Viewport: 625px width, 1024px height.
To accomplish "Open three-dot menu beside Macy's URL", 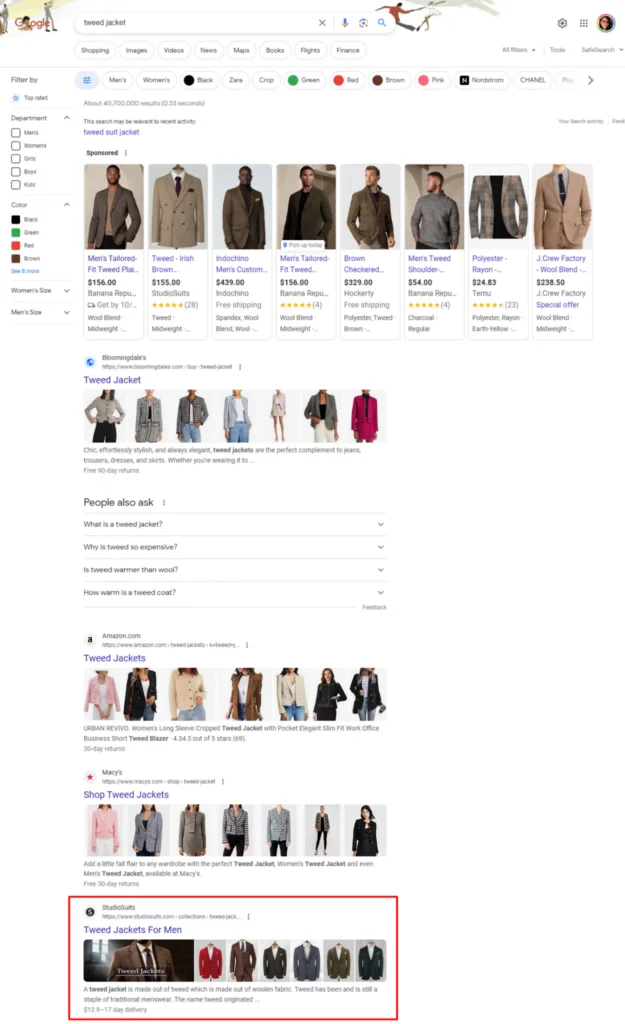I will 223,782.
